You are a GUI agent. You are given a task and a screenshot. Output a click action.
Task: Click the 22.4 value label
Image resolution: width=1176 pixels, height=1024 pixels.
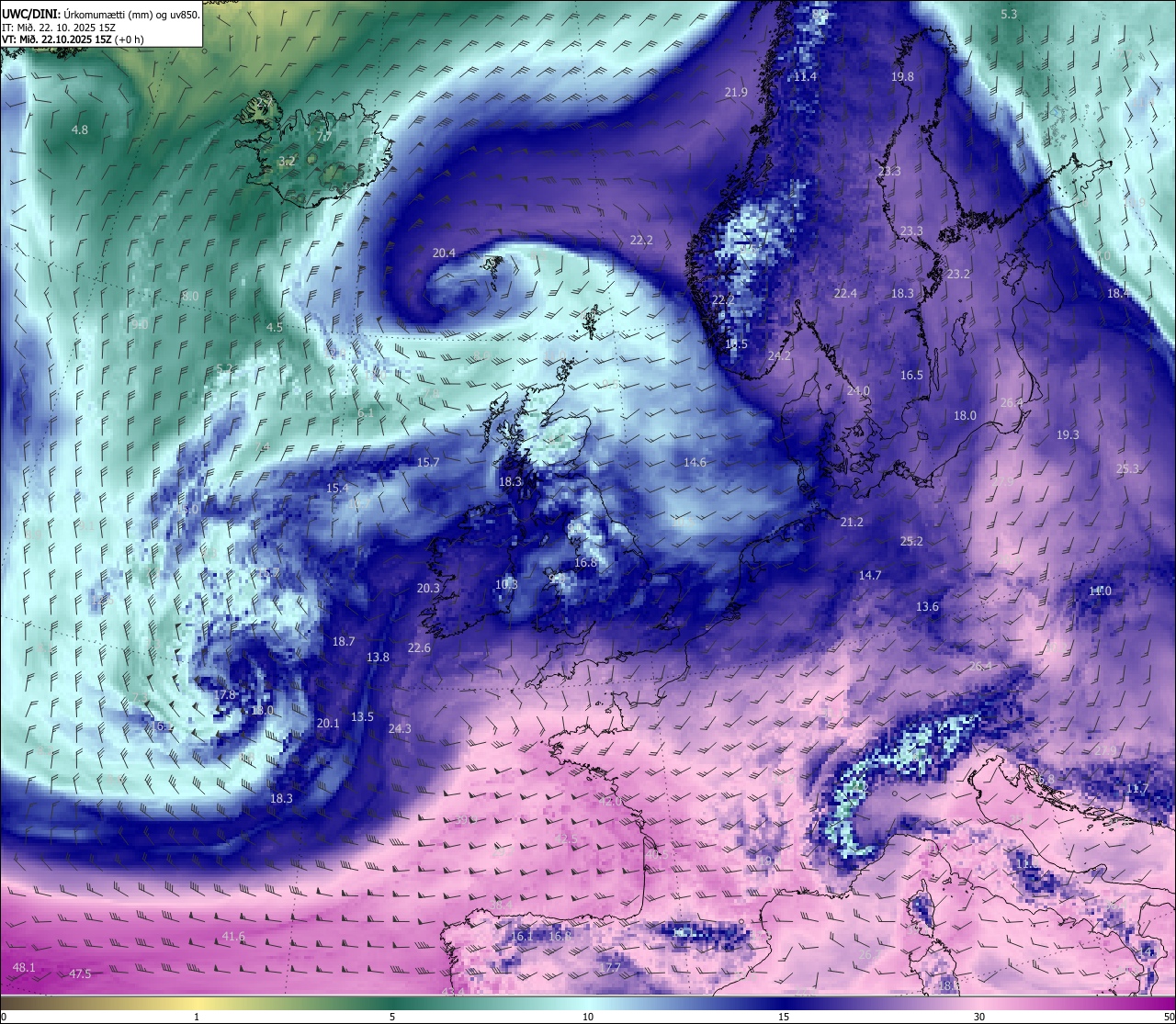click(x=845, y=294)
